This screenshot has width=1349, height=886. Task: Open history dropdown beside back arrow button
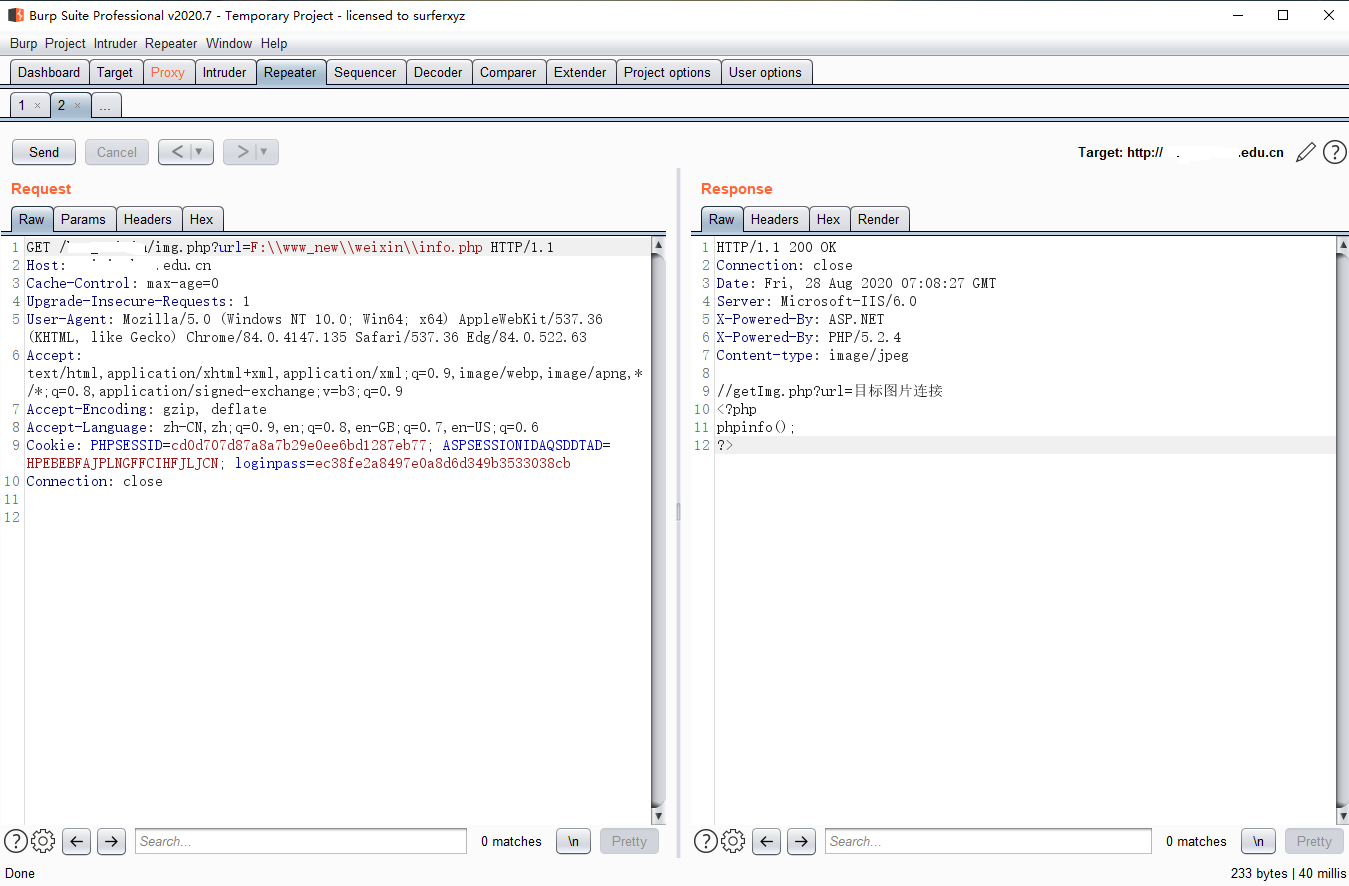(x=201, y=152)
